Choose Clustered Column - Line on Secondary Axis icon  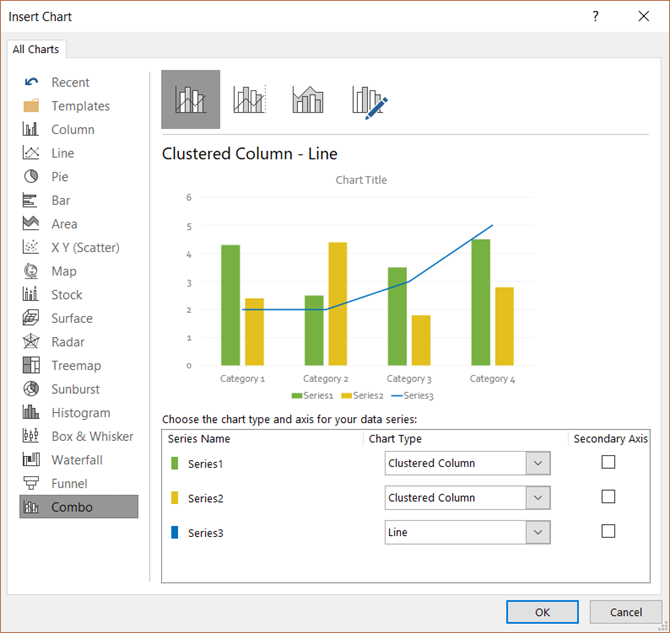click(x=249, y=100)
